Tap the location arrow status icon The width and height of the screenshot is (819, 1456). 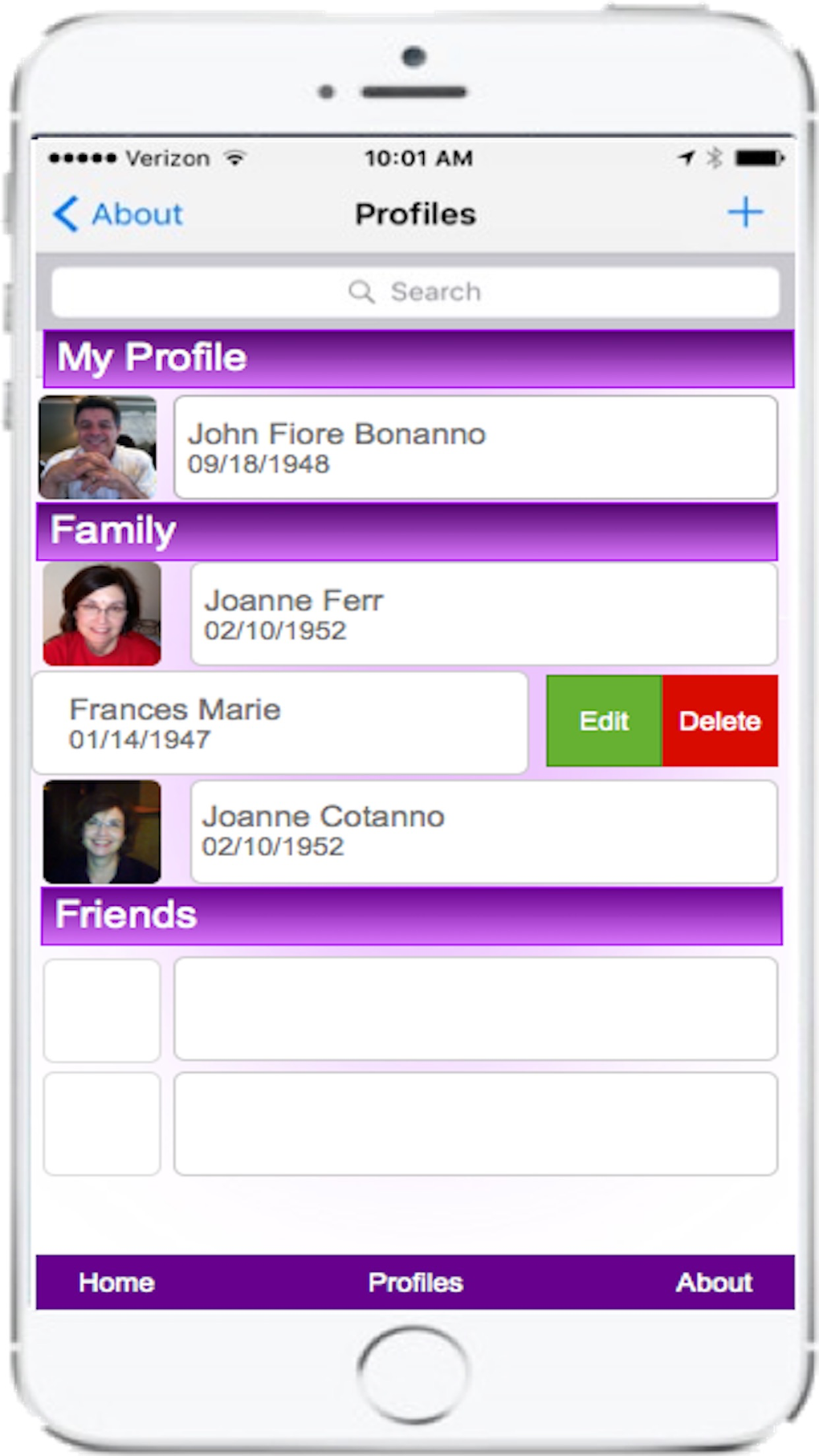pos(686,158)
